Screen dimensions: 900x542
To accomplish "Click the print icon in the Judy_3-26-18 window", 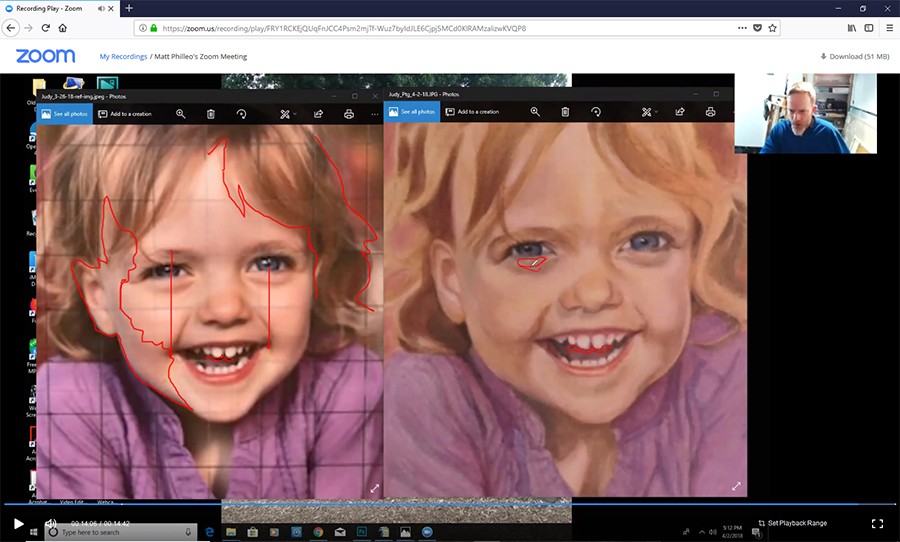I will coord(348,114).
